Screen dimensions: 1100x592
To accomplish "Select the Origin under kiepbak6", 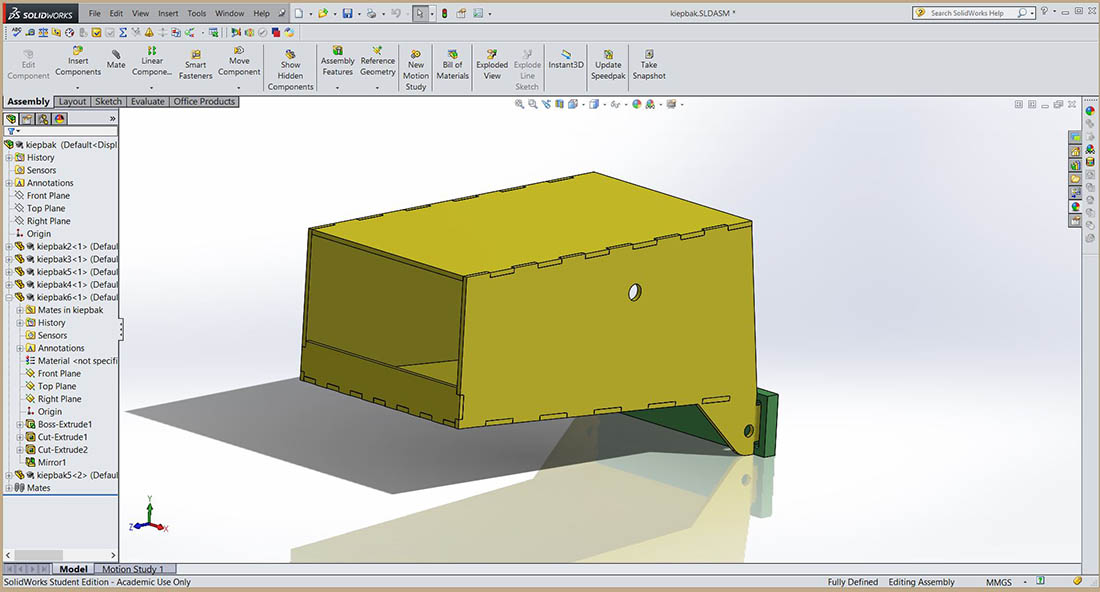I will (x=49, y=412).
